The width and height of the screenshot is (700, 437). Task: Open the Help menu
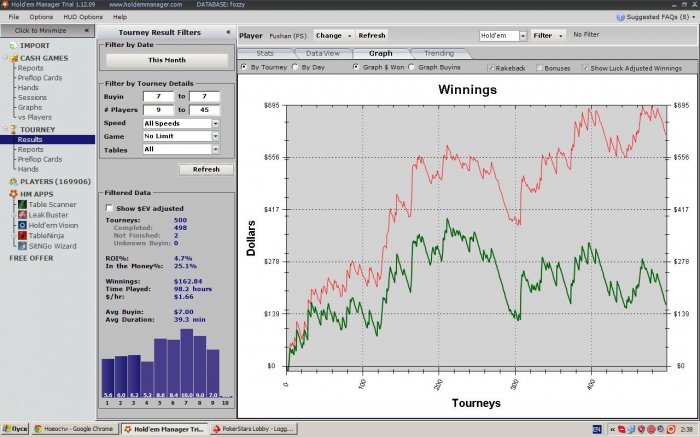pos(120,17)
